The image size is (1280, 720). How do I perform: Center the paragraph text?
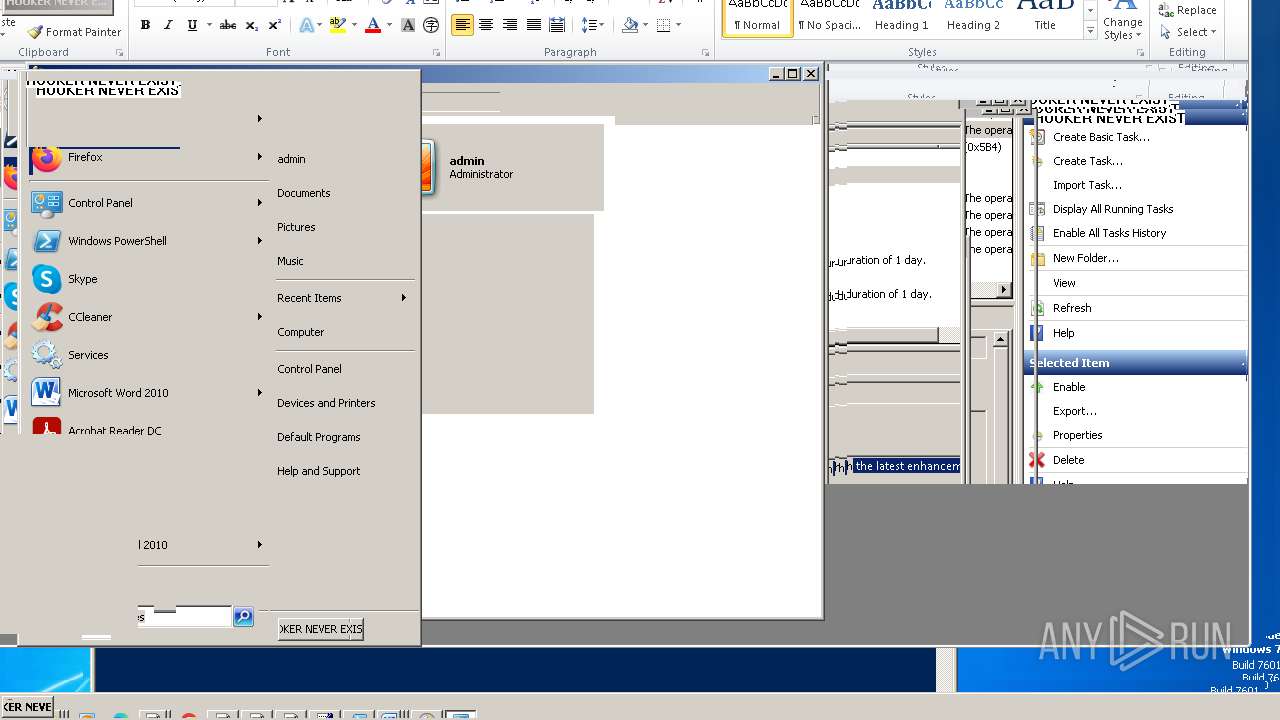click(486, 25)
